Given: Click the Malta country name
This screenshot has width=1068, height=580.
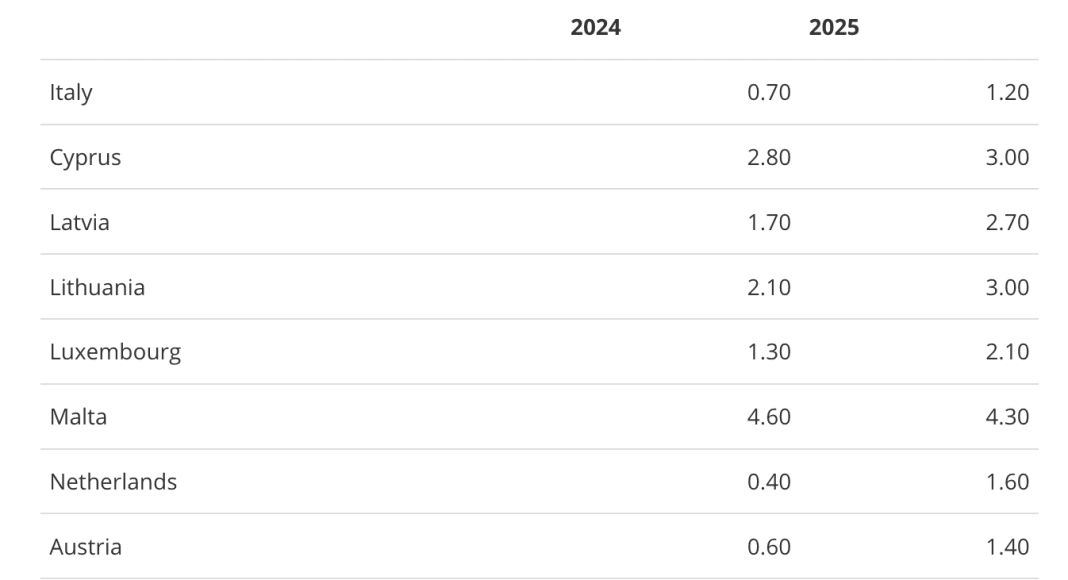Looking at the screenshot, I should tap(78, 417).
